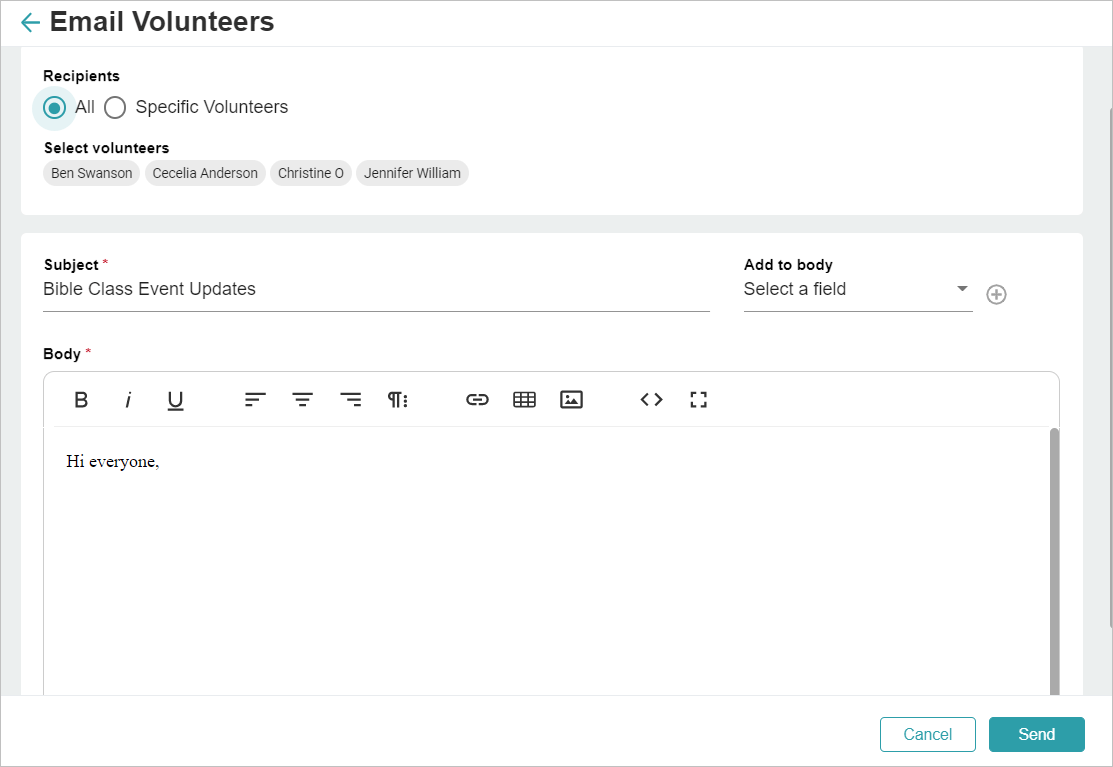Select the Christine O volunteer chip
The height and width of the screenshot is (767, 1113).
tap(311, 173)
